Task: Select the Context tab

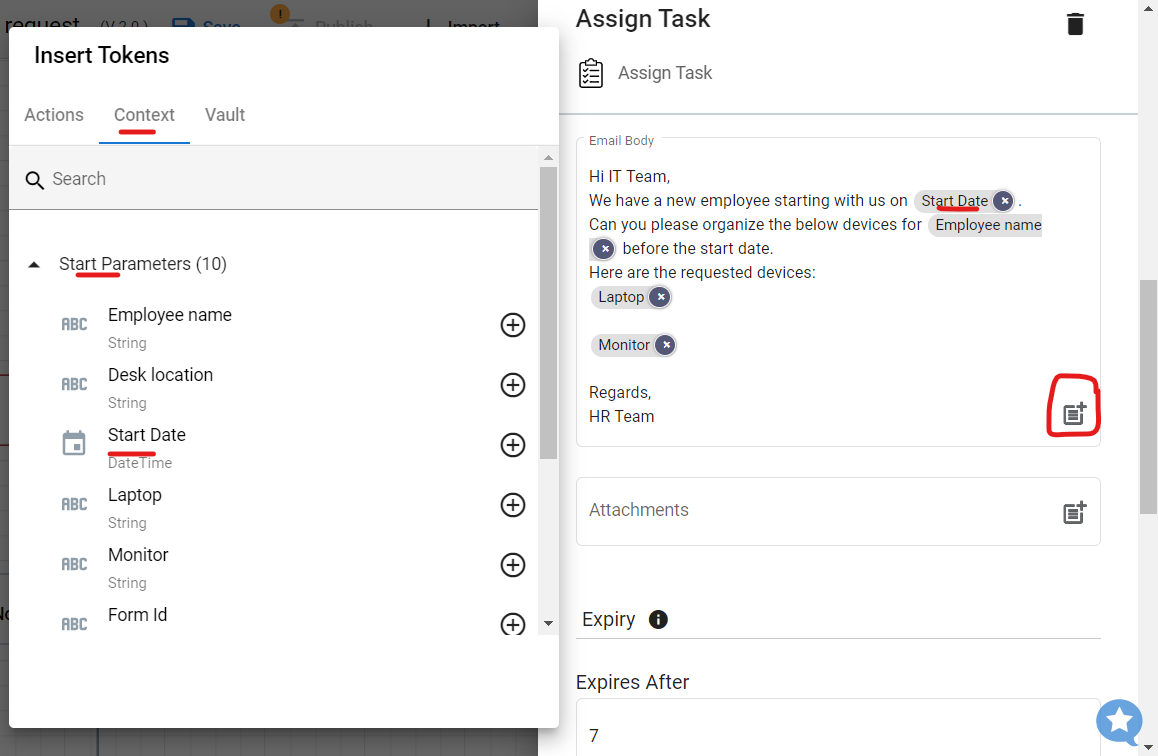Action: coord(144,115)
